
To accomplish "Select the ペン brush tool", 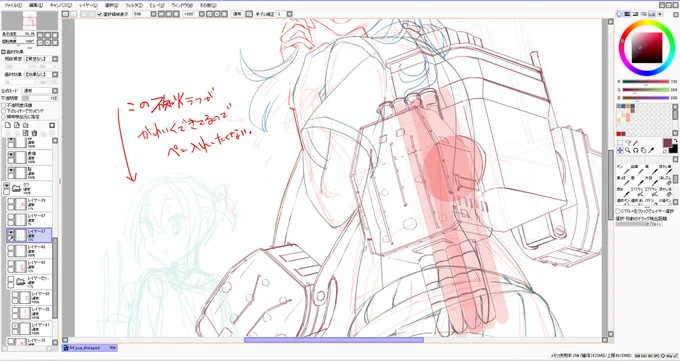I will [622, 170].
